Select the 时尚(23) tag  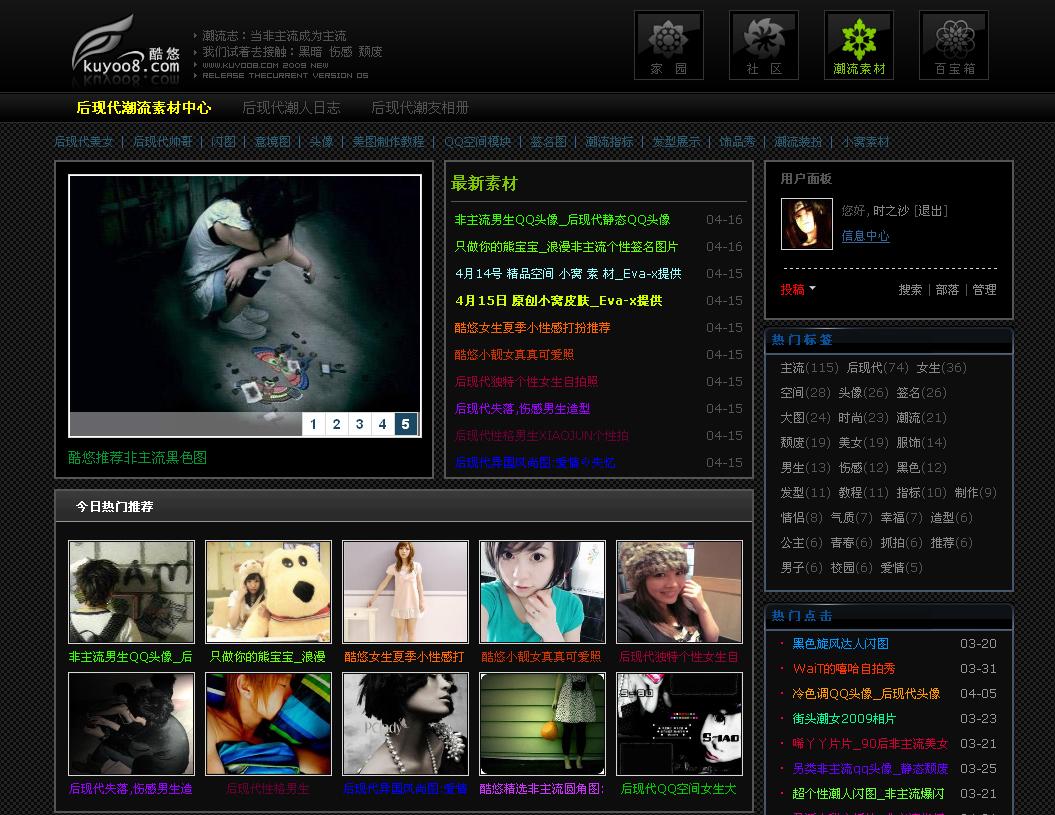864,418
